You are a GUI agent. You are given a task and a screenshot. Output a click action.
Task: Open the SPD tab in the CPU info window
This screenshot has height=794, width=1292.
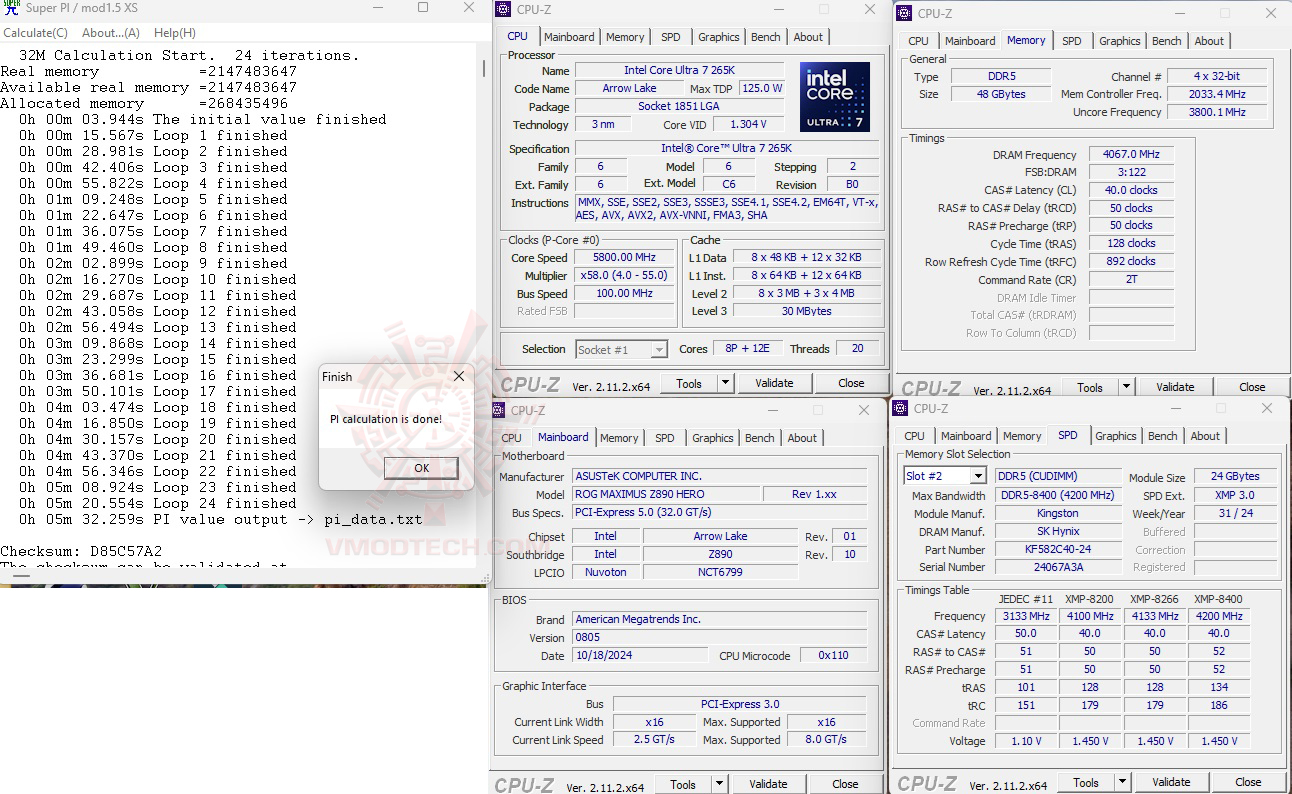[x=671, y=37]
